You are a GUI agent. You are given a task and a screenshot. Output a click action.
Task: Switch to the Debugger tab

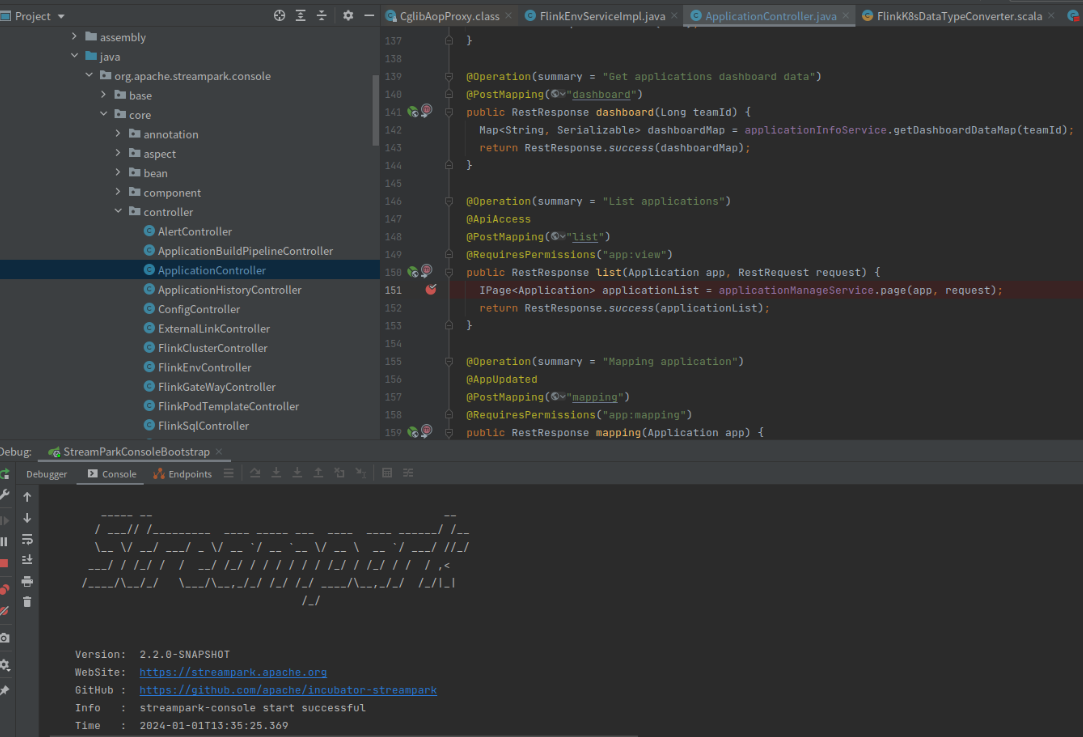[x=47, y=474]
